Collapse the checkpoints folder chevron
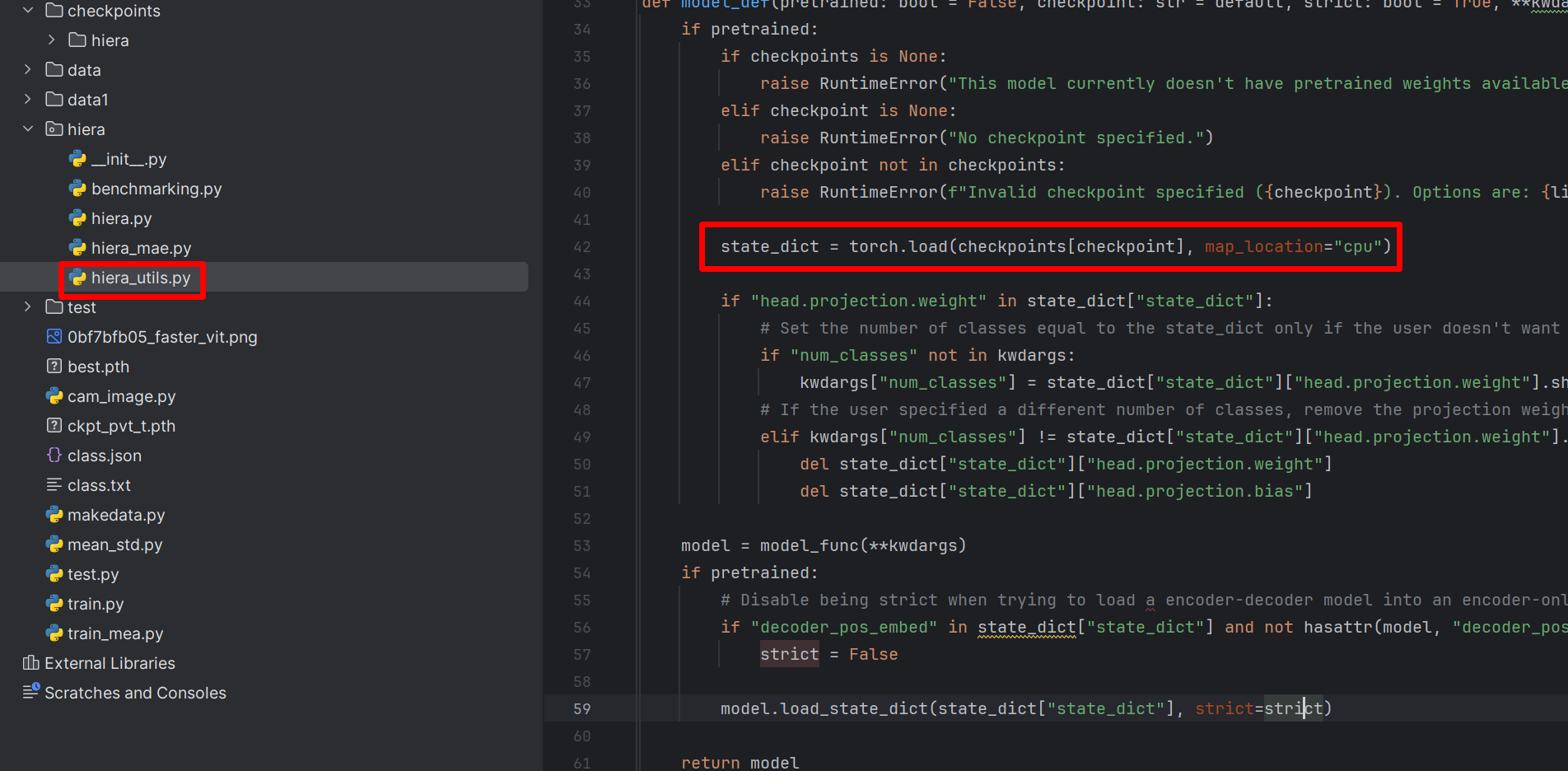1568x771 pixels. tap(28, 11)
